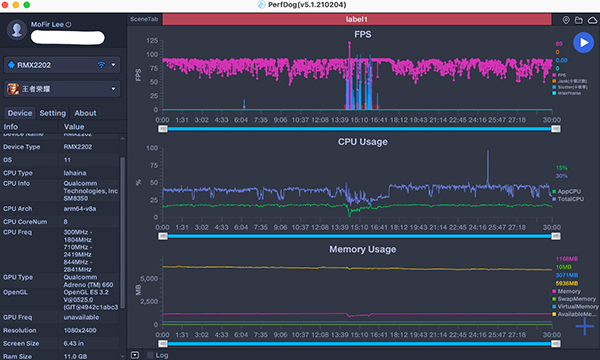This screenshot has height=360, width=600.
Task: Select the Screen Size value 6.43 in
Action: click(73, 343)
